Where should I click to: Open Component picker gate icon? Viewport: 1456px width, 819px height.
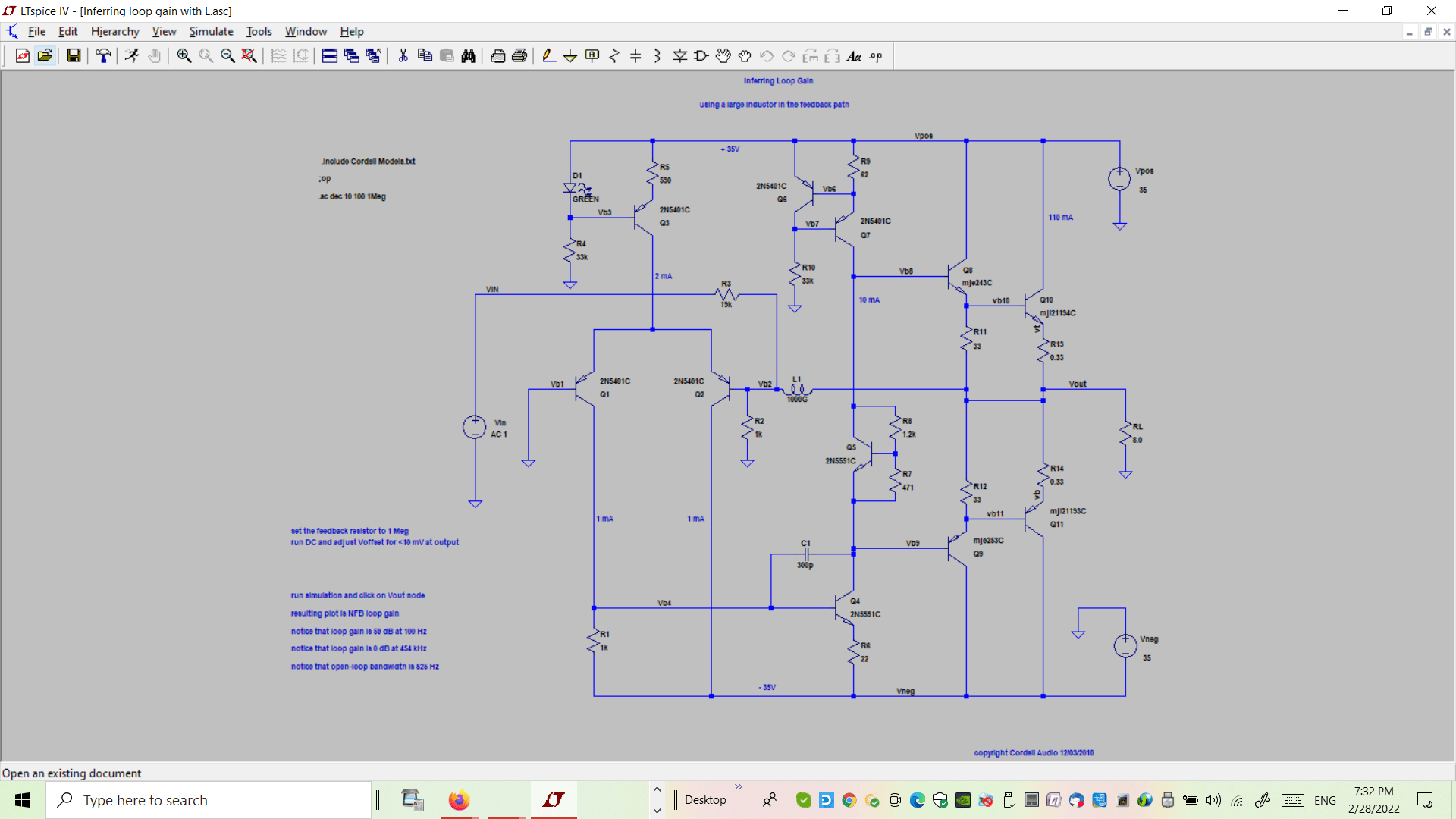coord(701,56)
